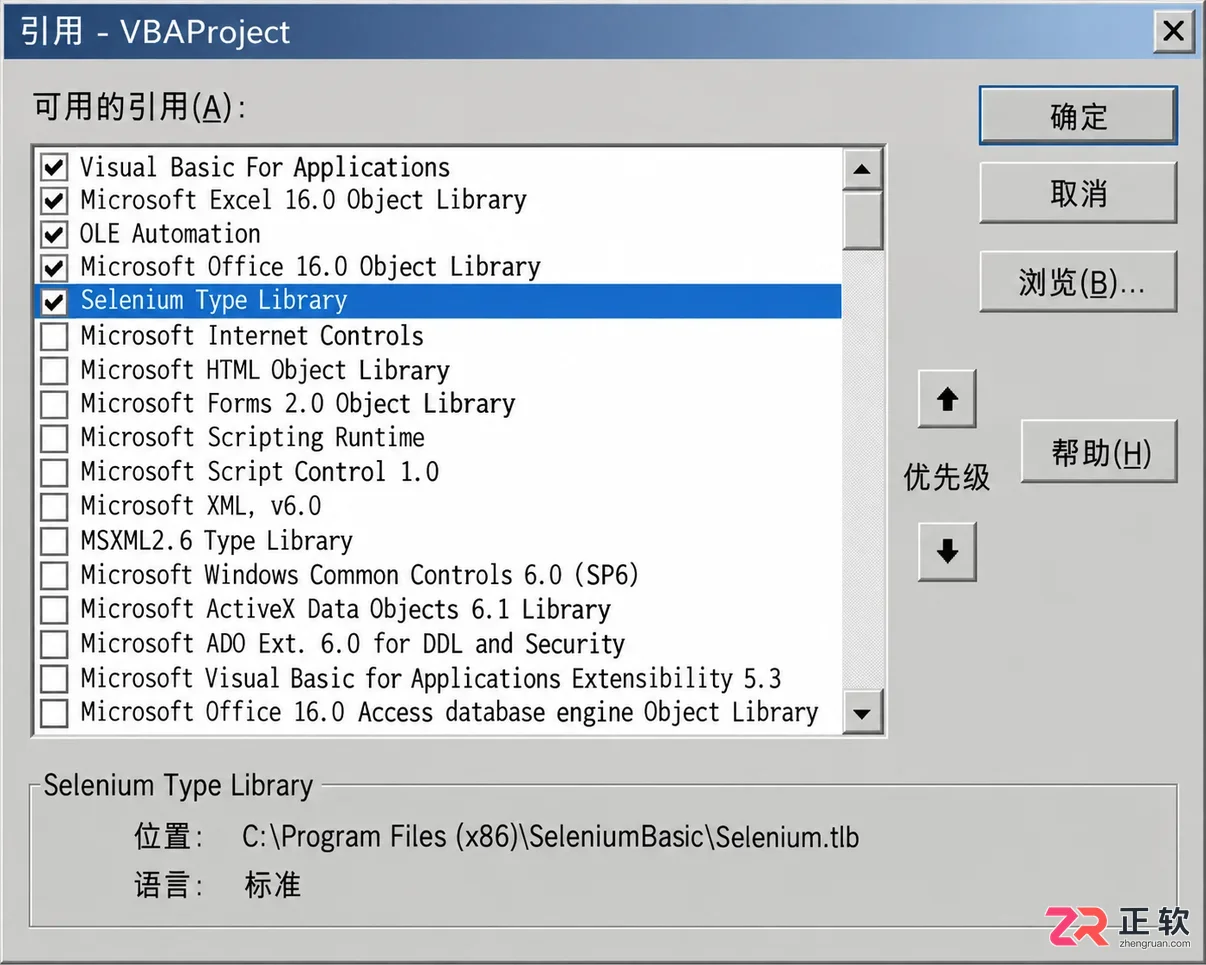Tick VBA Extensibility 5.3 checkbox
The width and height of the screenshot is (1206, 965).
(54, 678)
